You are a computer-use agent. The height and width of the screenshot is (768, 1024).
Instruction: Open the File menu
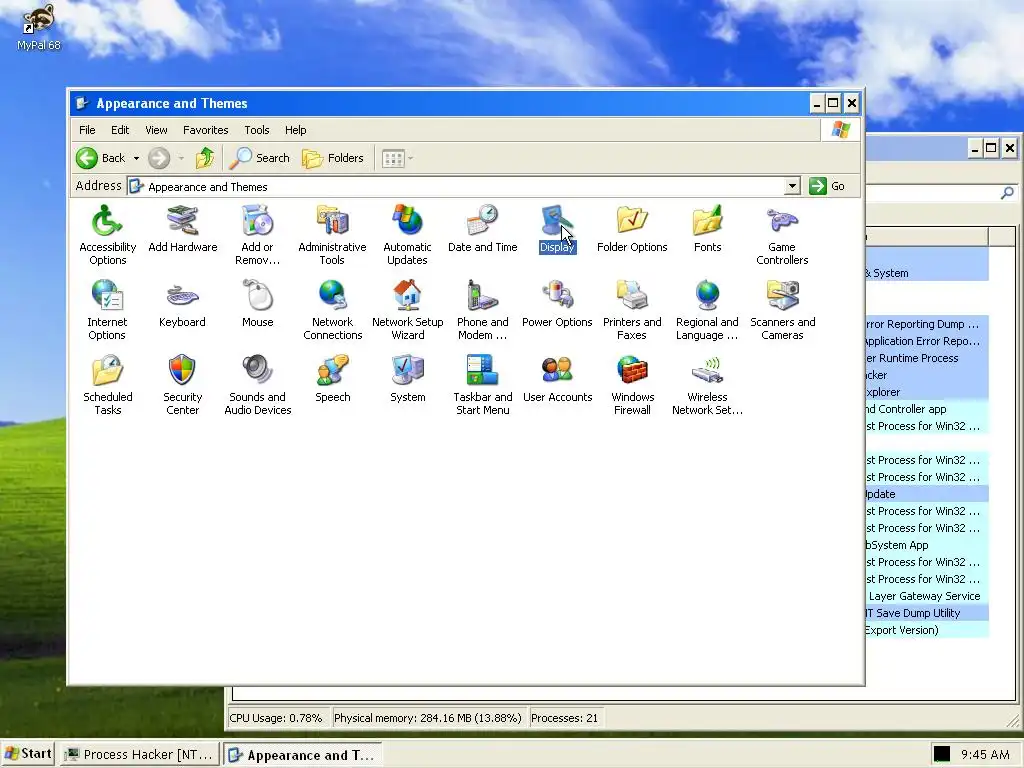pos(87,130)
